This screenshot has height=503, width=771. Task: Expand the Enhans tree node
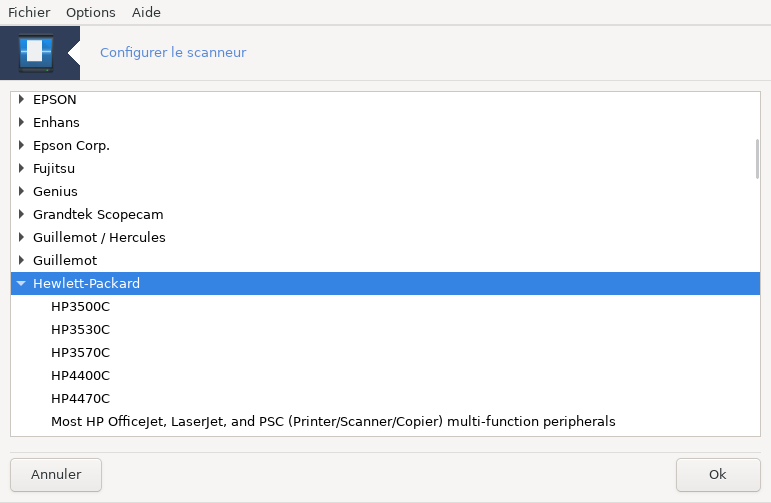coord(22,123)
